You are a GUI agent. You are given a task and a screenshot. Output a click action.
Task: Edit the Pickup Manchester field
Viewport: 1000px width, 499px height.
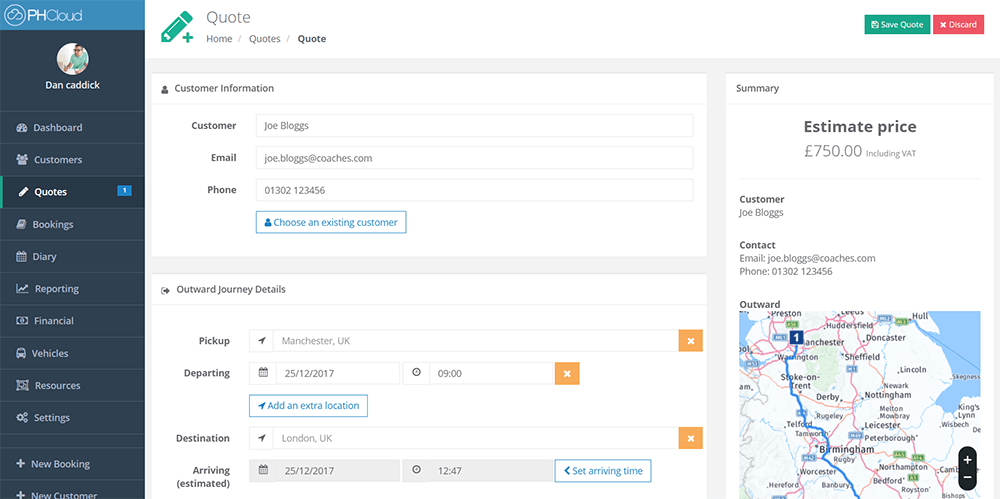476,341
